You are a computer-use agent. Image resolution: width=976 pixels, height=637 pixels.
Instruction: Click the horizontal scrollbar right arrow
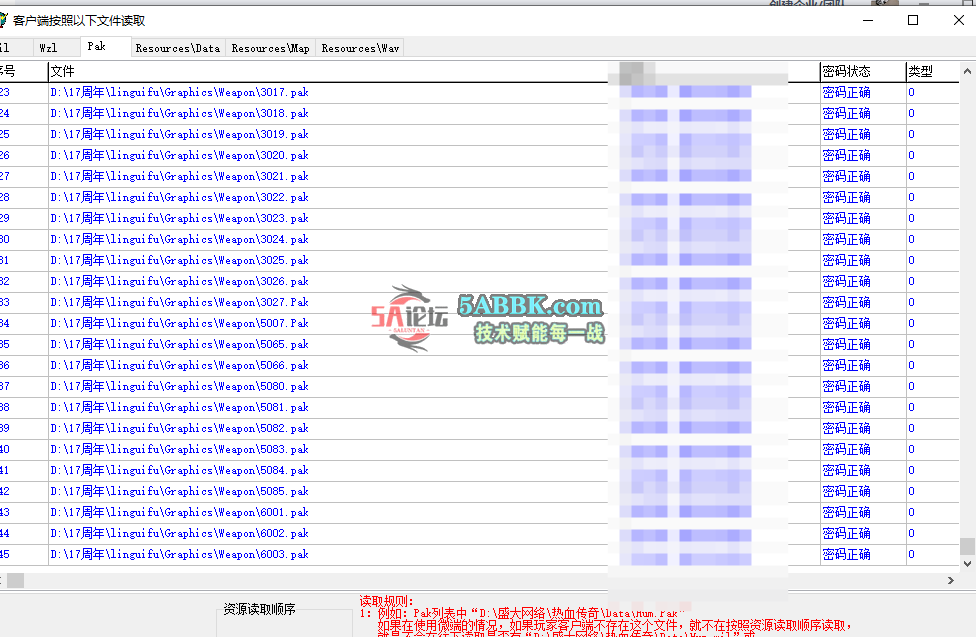coord(950,580)
